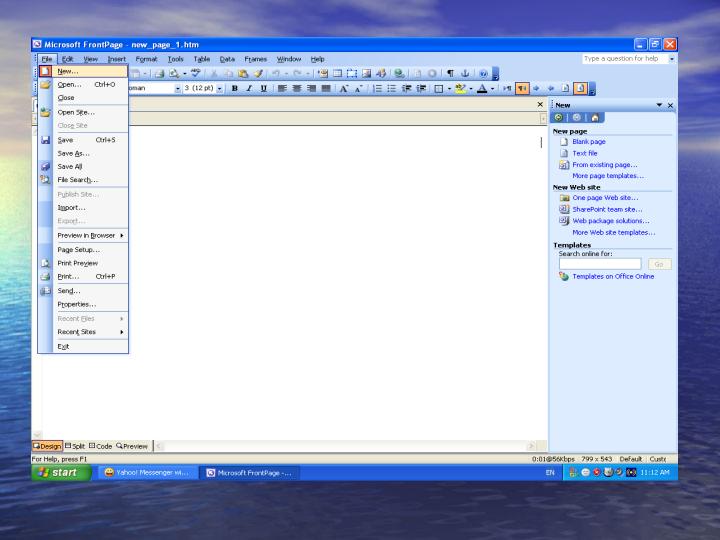Click the Home icon in task pane

pos(595,118)
